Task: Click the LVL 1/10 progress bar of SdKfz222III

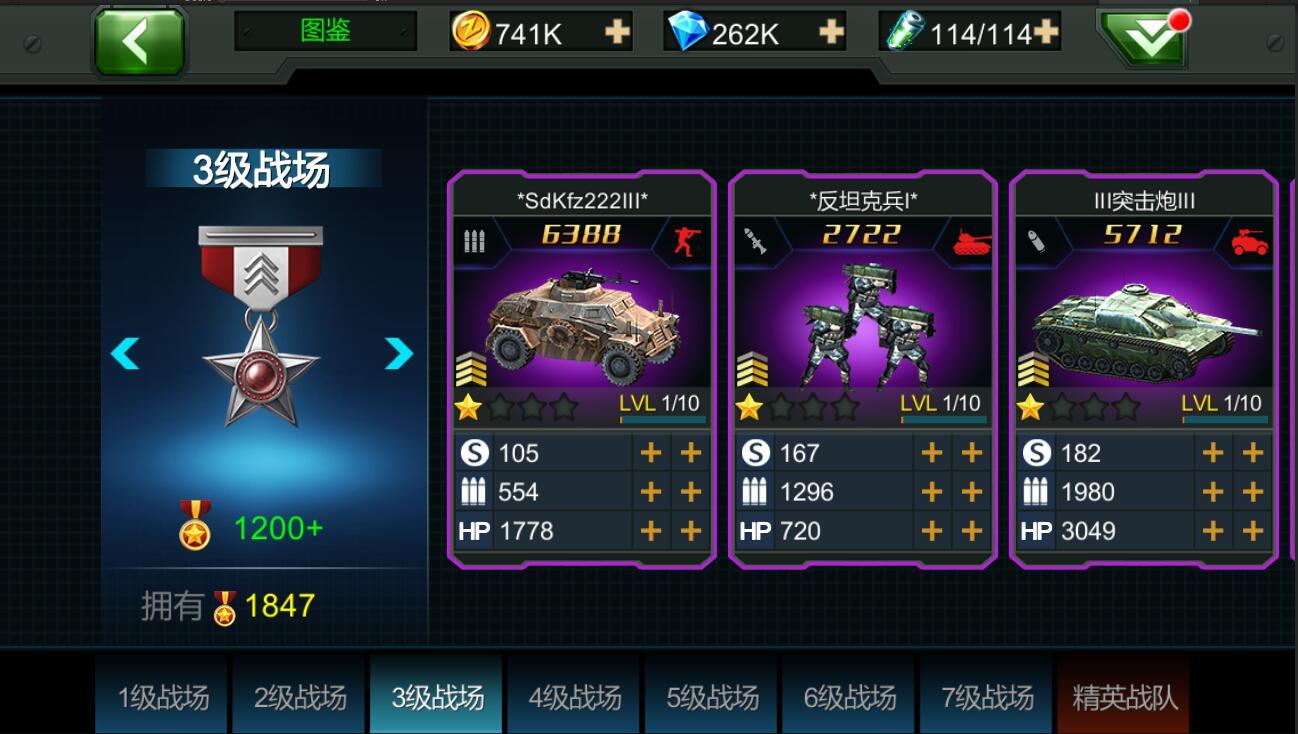Action: pyautogui.click(x=662, y=420)
